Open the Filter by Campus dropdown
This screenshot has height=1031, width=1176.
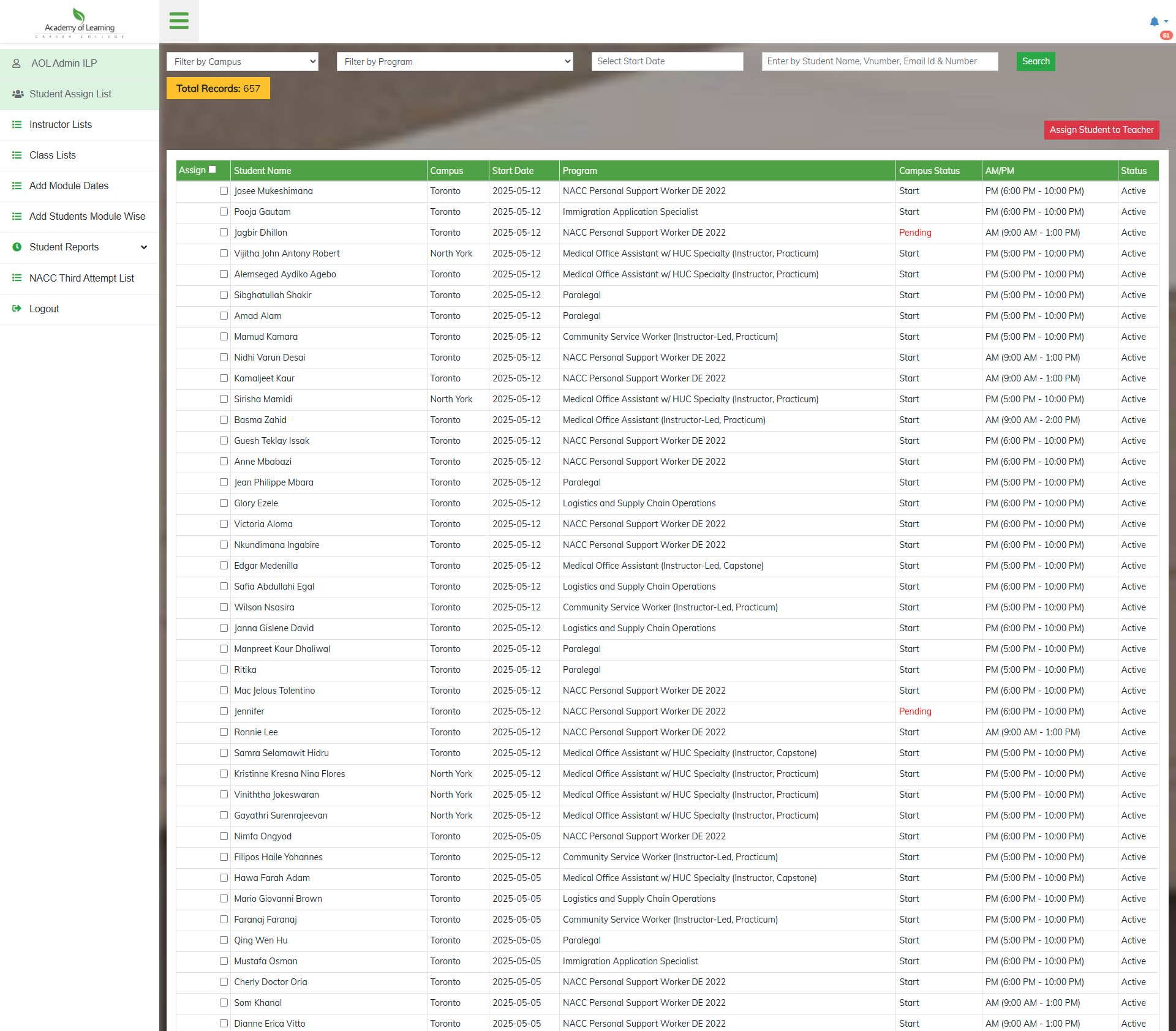243,62
